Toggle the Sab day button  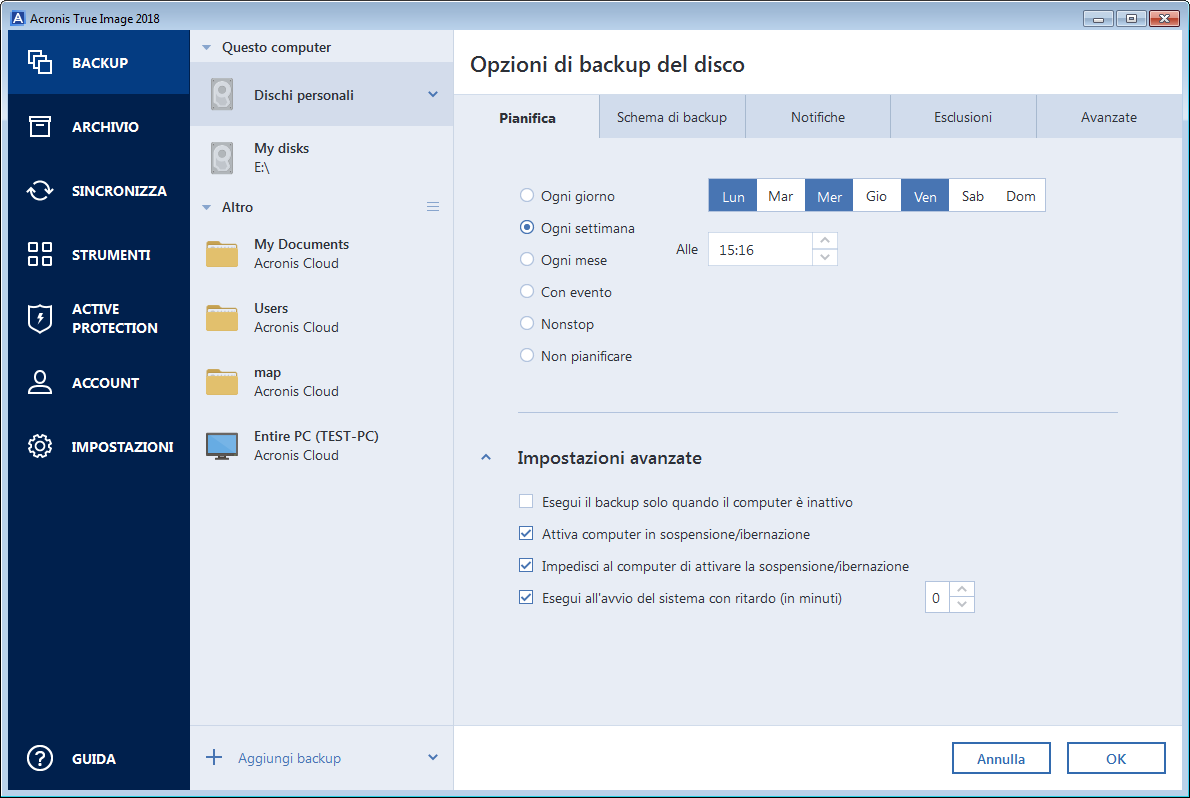(x=972, y=196)
